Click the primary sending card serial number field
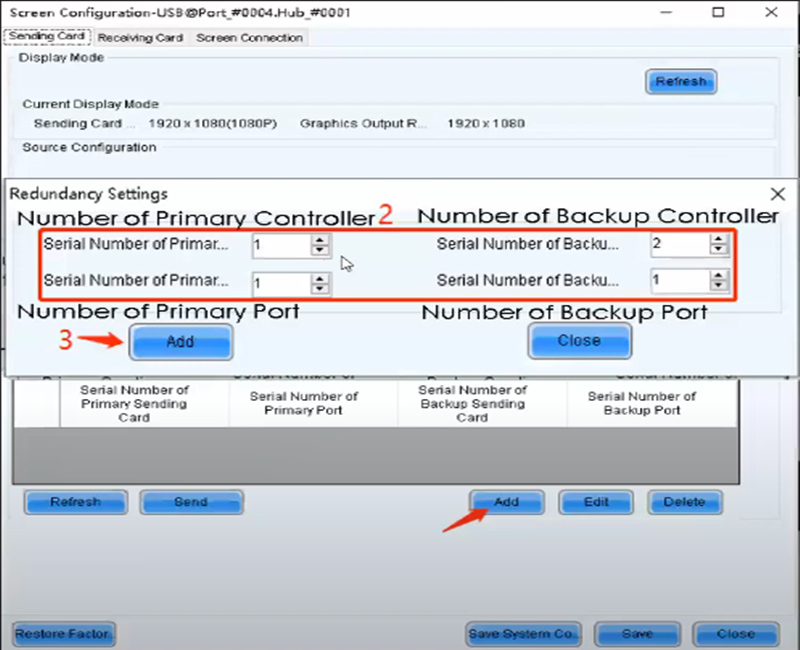 (x=280, y=245)
